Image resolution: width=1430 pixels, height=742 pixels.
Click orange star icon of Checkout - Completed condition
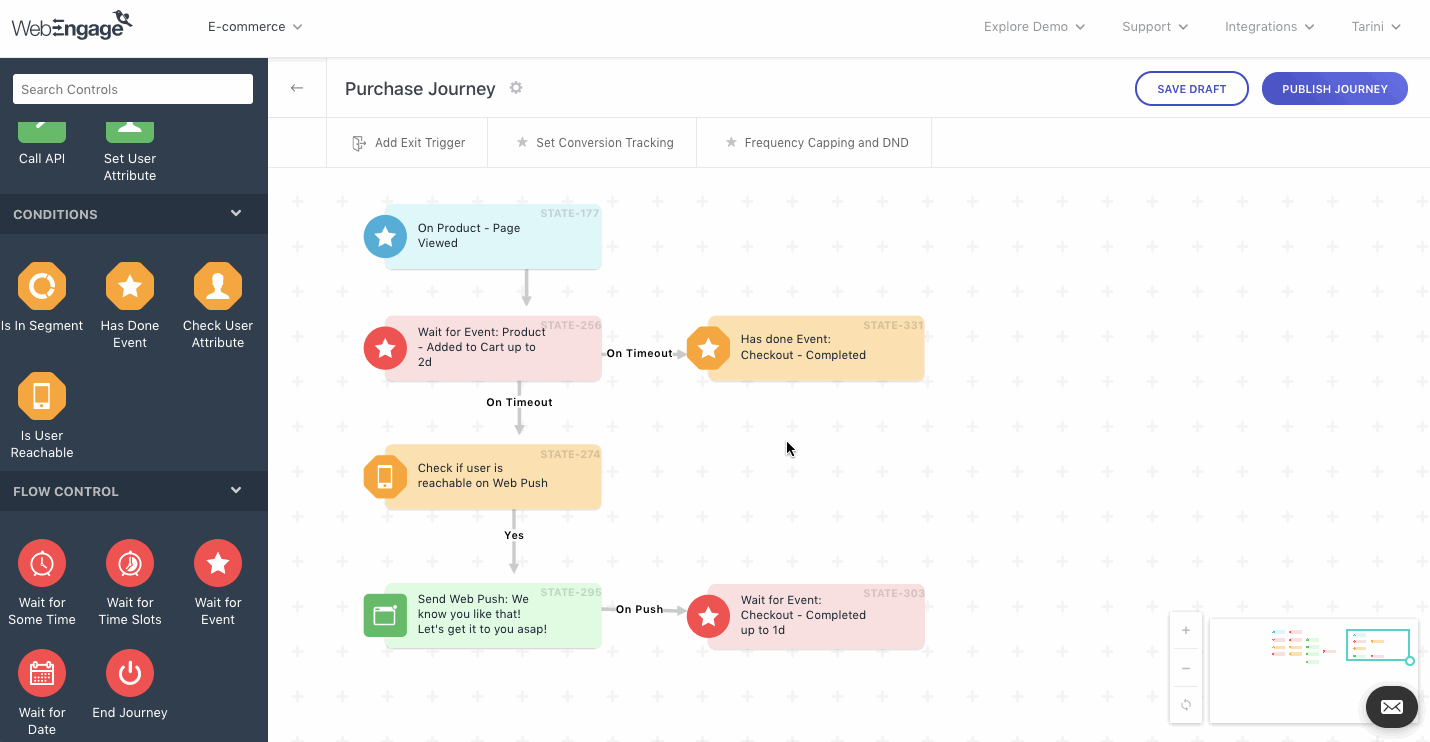tap(708, 348)
